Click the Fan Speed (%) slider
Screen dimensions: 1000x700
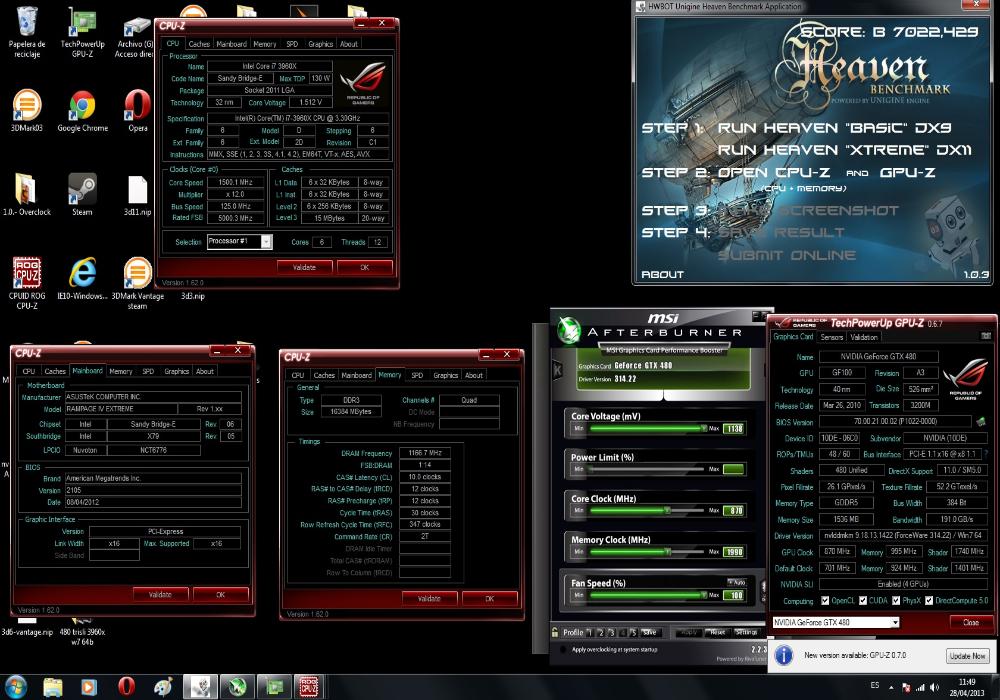point(649,595)
